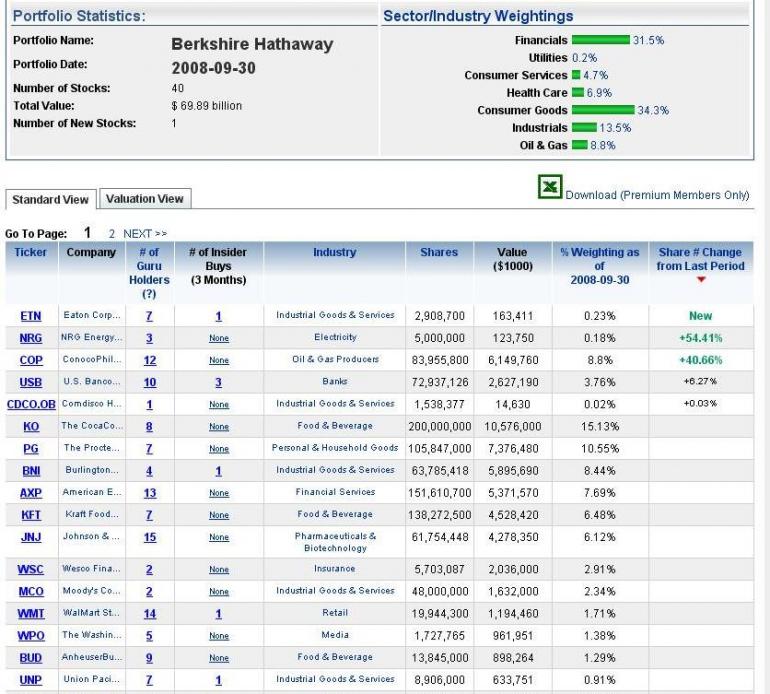
Task: Click the green Financials weighting bar
Action: point(601,40)
